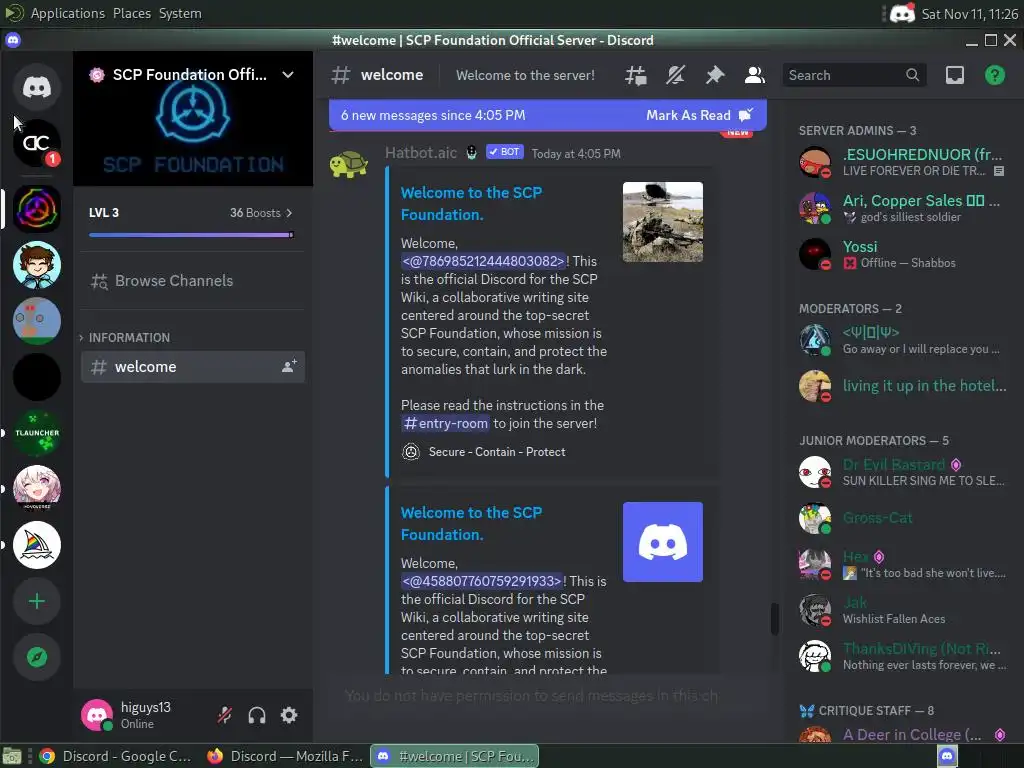Select member <Ψ|O|Ψ> in moderators
The width and height of the screenshot is (1024, 768).
point(903,340)
